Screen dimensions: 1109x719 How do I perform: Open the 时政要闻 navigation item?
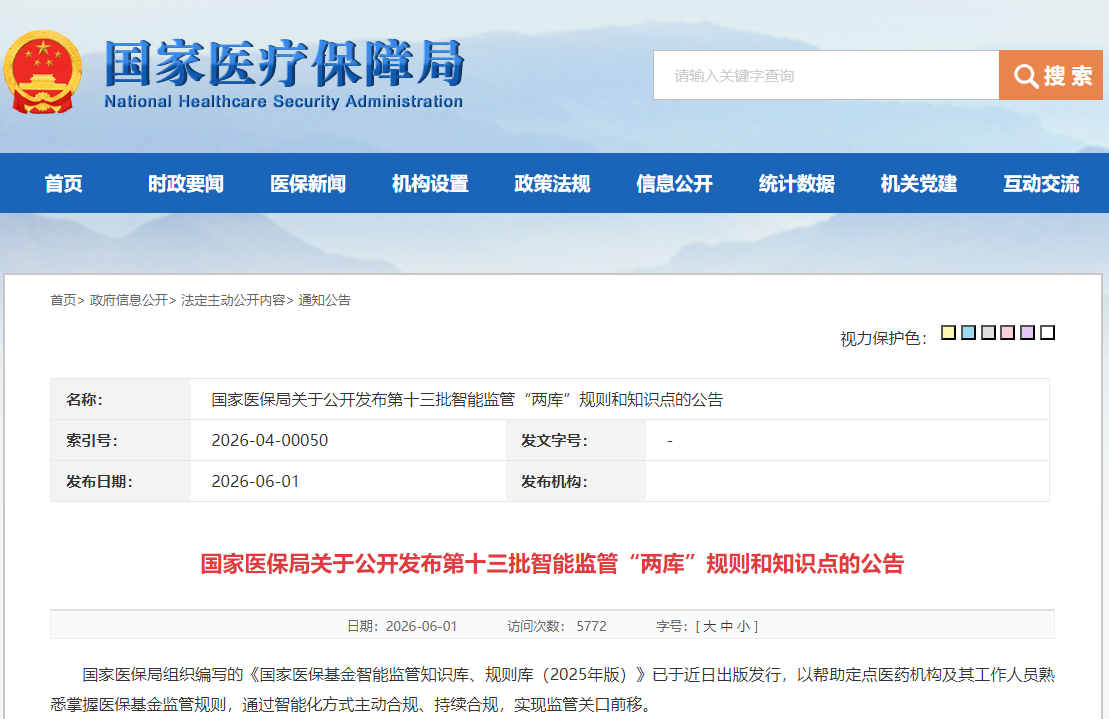pyautogui.click(x=185, y=184)
